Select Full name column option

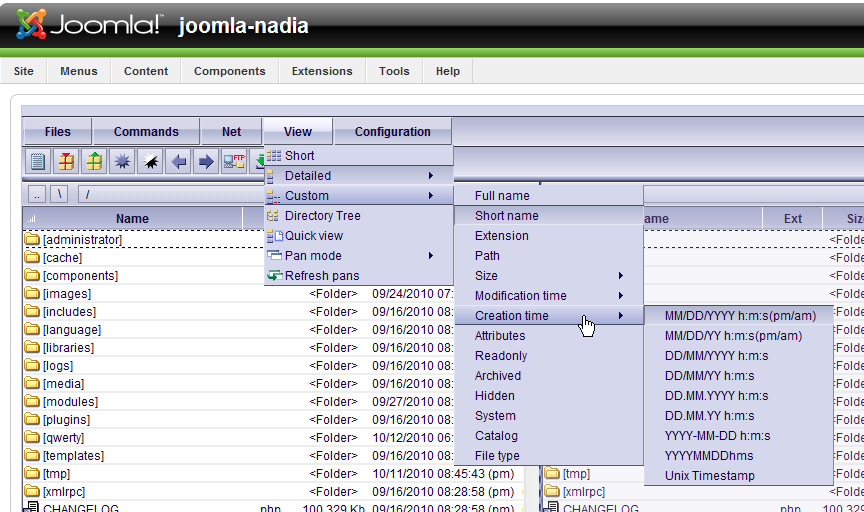coord(549,196)
